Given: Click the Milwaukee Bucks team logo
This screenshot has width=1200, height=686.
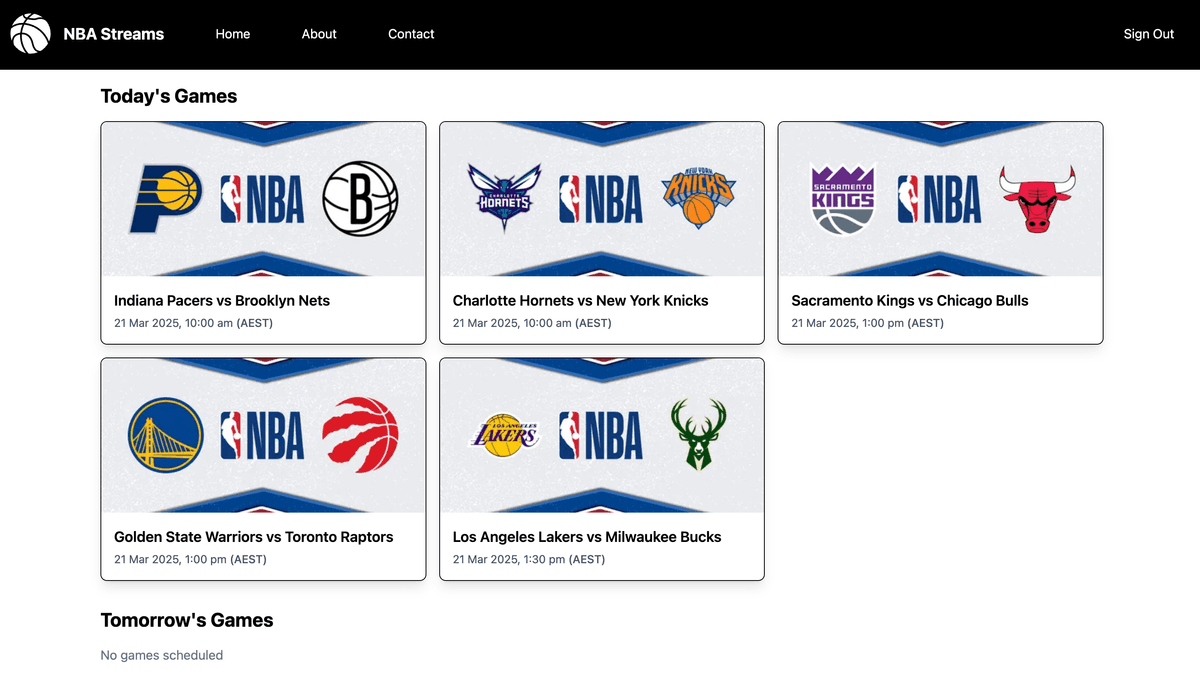Looking at the screenshot, I should pyautogui.click(x=699, y=435).
